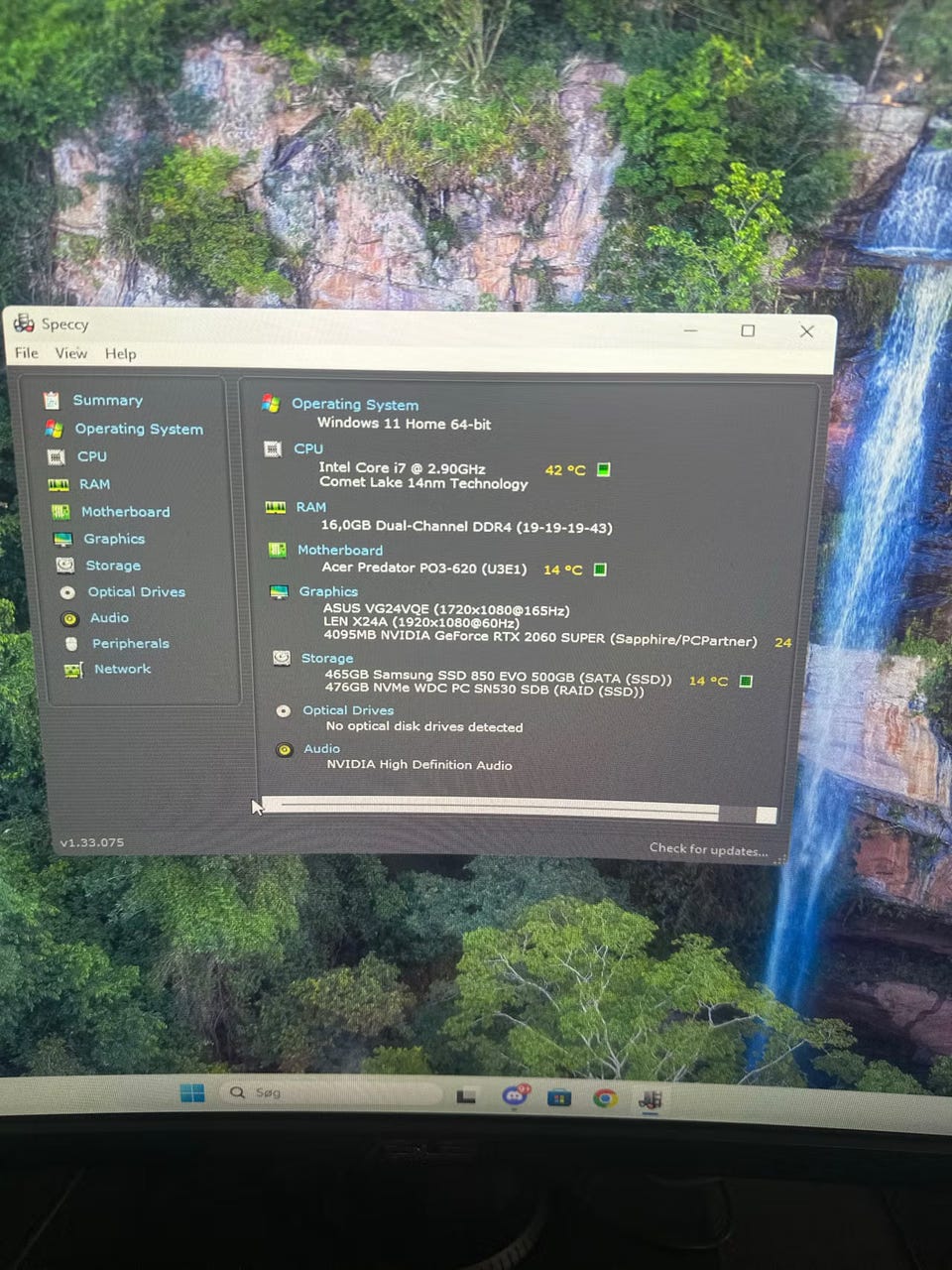Click the Motherboard icon in the sidebar
Viewport: 952px width, 1270px height.
click(60, 512)
